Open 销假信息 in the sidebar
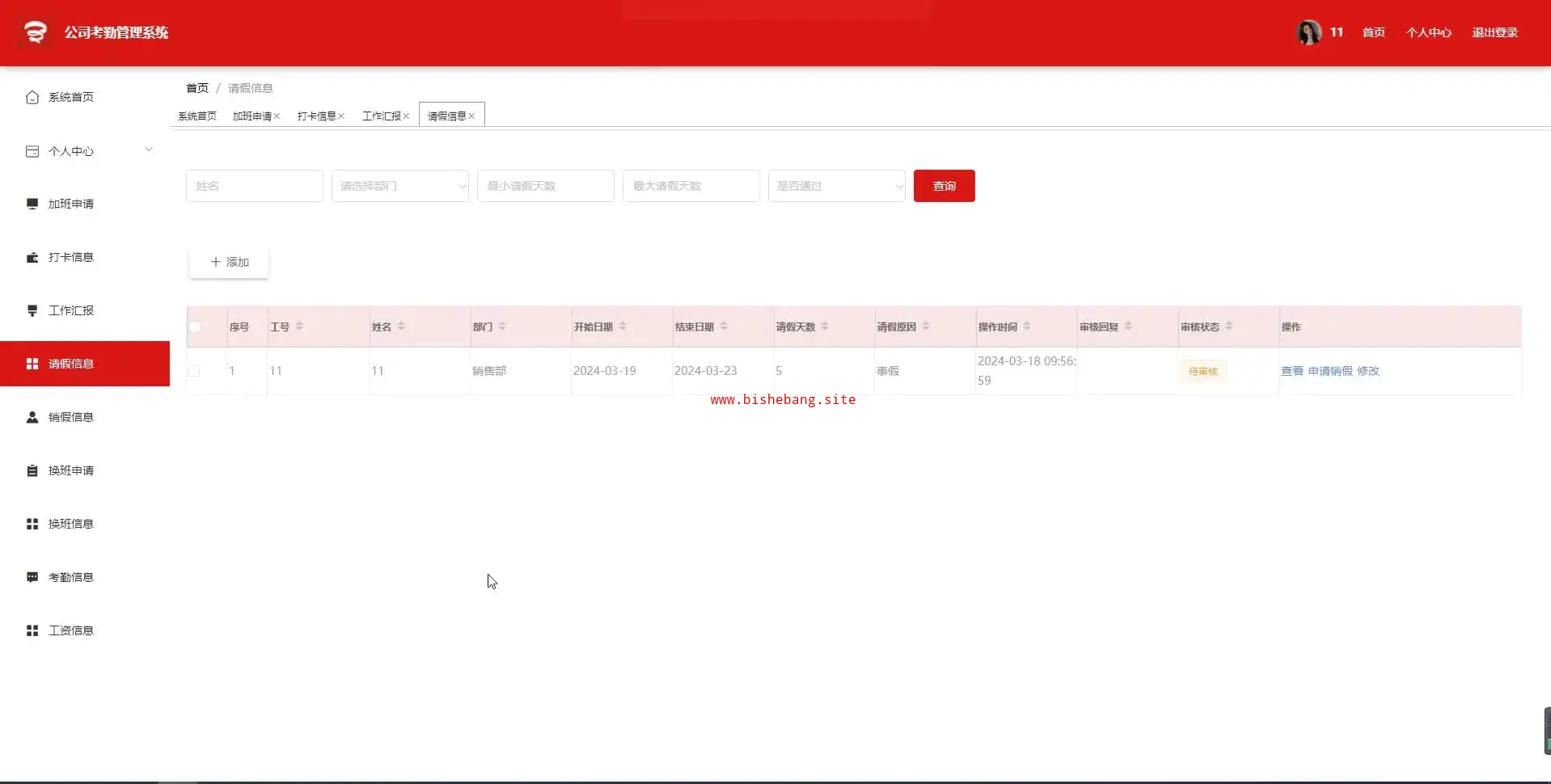1551x784 pixels. click(85, 417)
